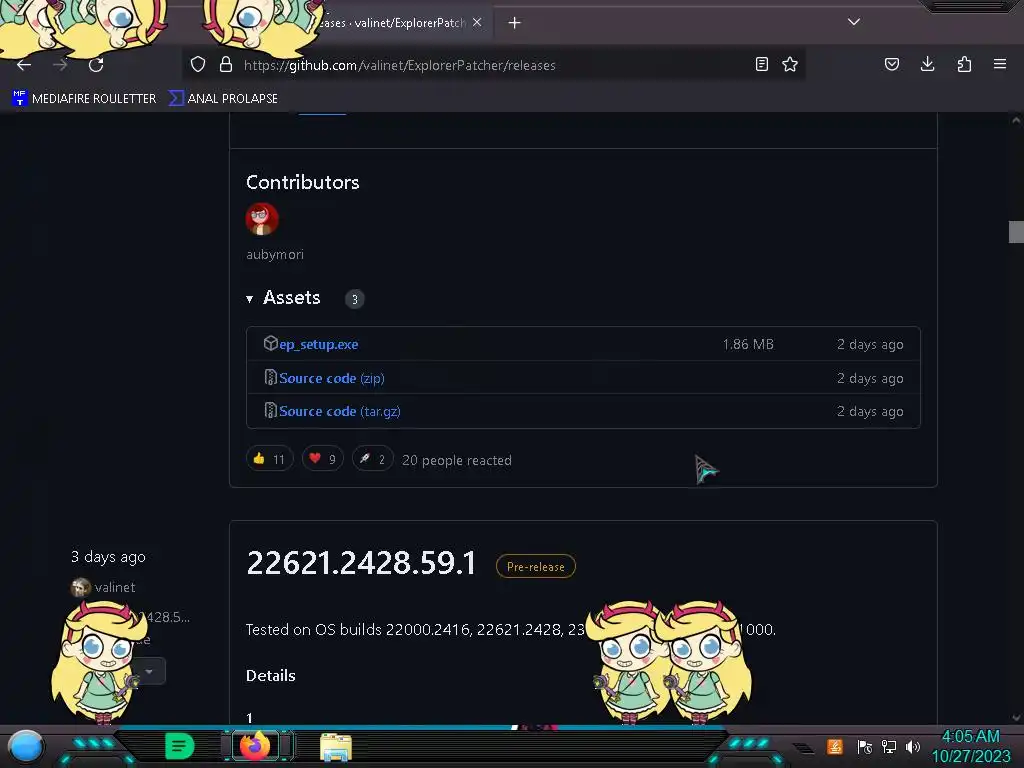Open the green notes app in taskbar
Viewport: 1024px width, 768px height.
[180, 746]
